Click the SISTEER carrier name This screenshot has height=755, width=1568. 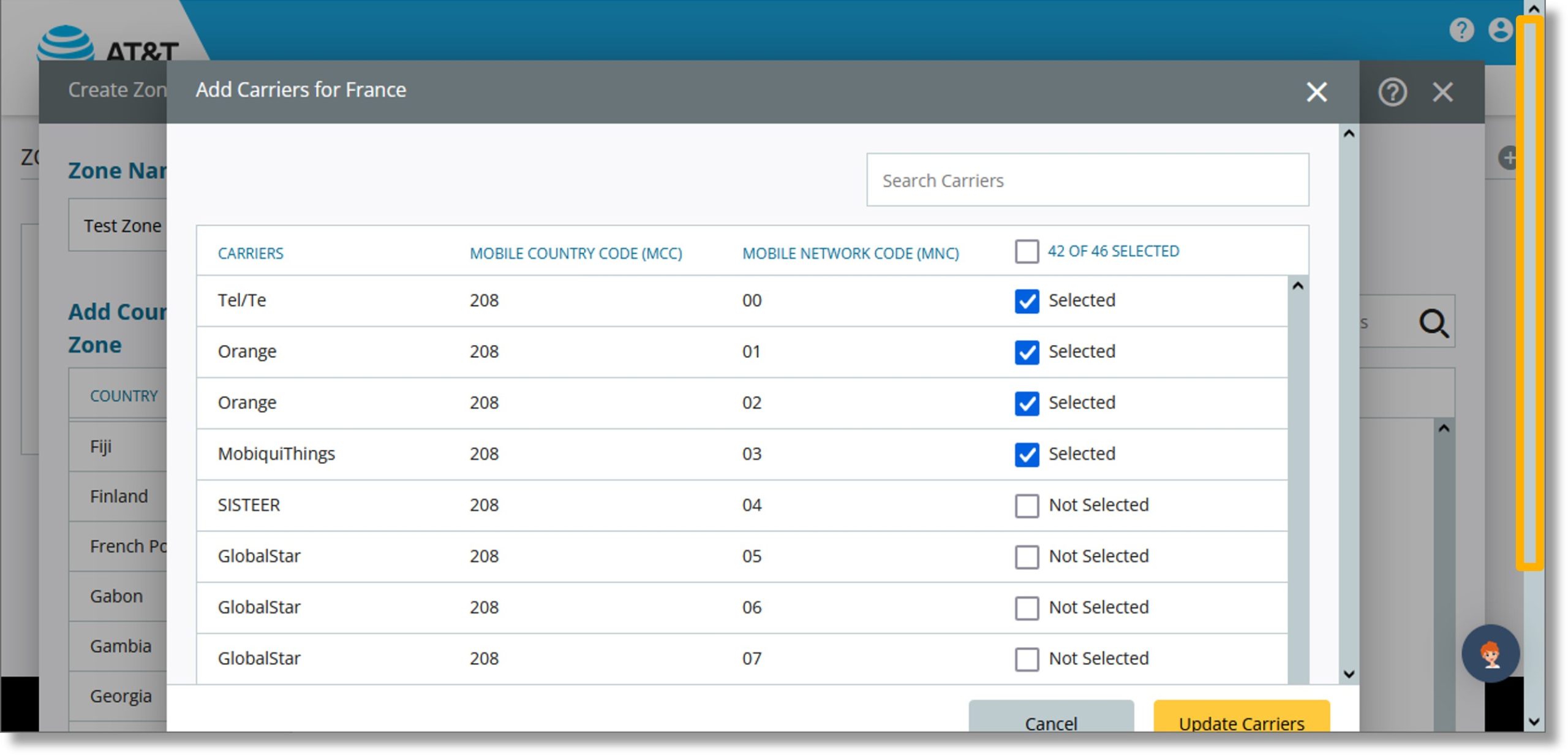[249, 505]
